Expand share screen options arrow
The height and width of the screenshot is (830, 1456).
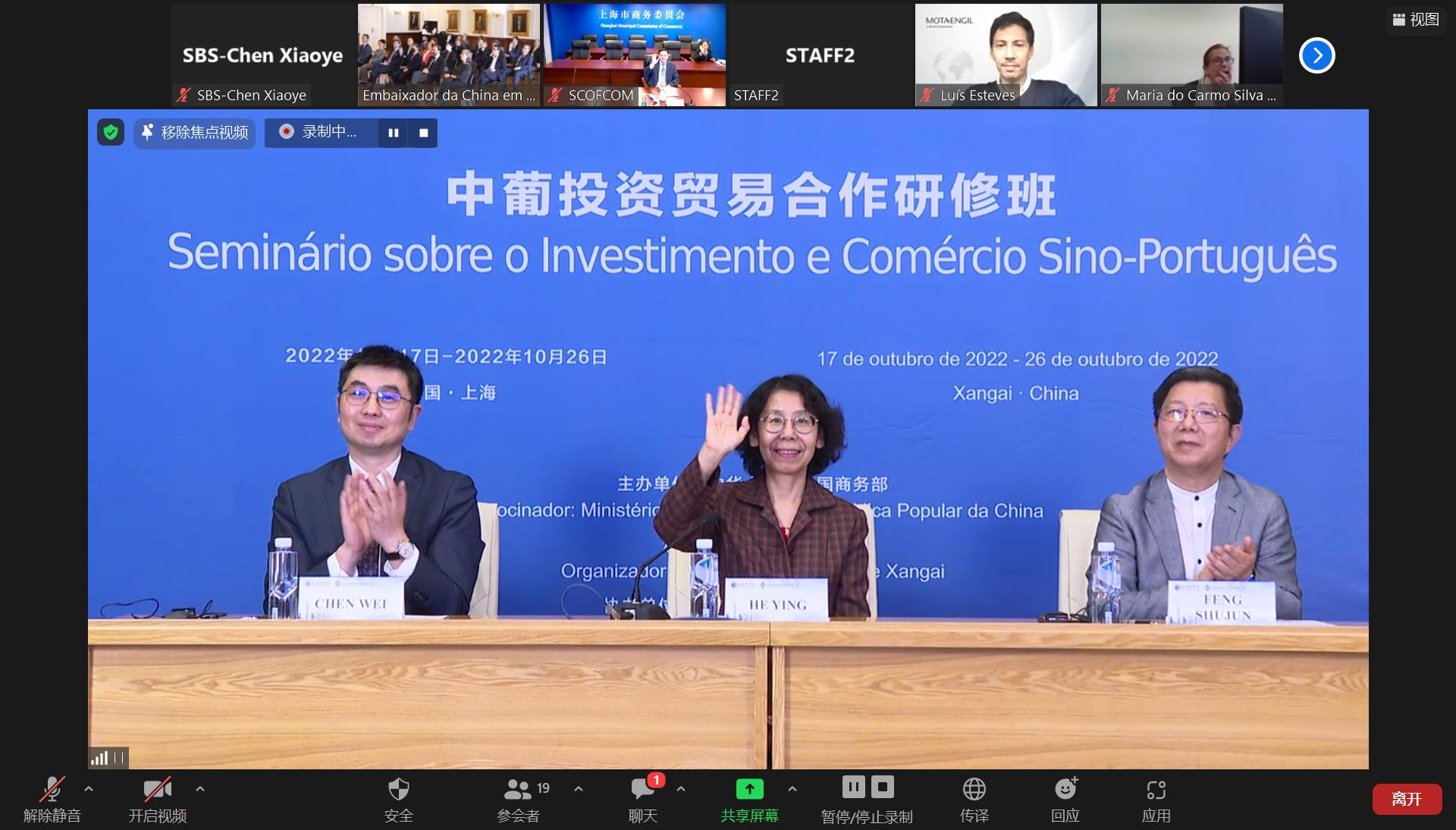pos(792,789)
